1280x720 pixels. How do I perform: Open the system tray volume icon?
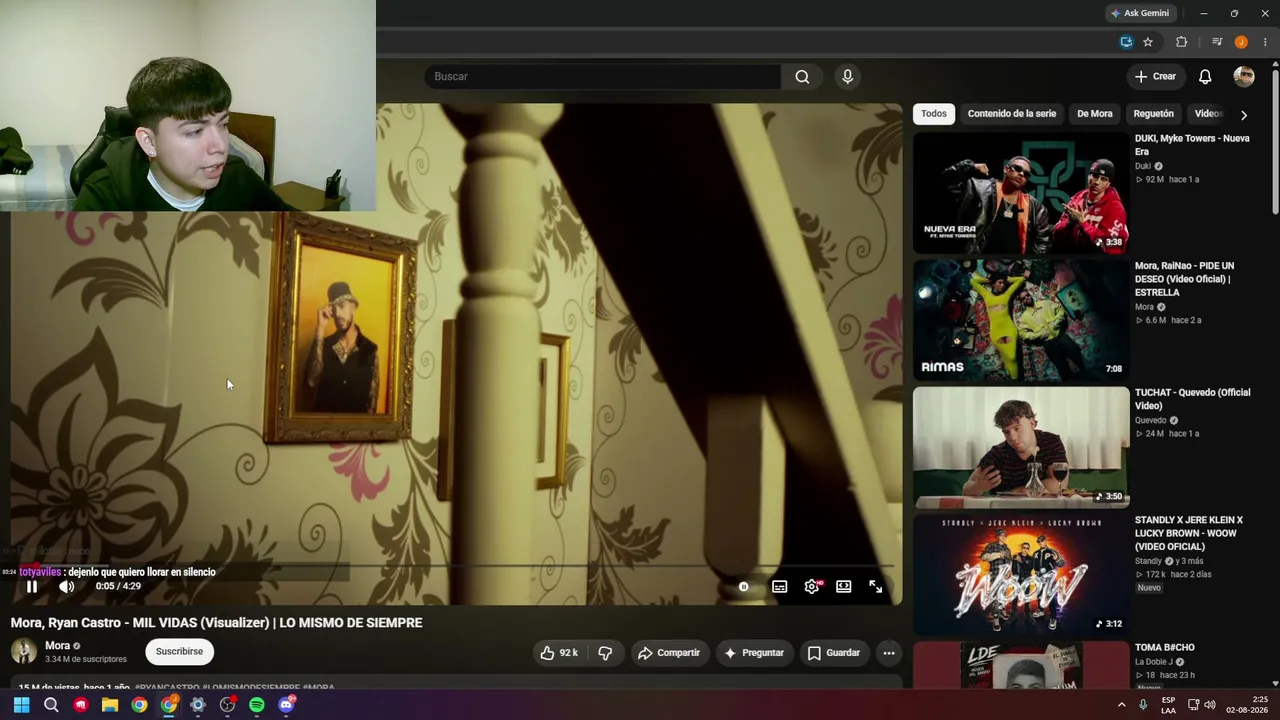(1209, 705)
